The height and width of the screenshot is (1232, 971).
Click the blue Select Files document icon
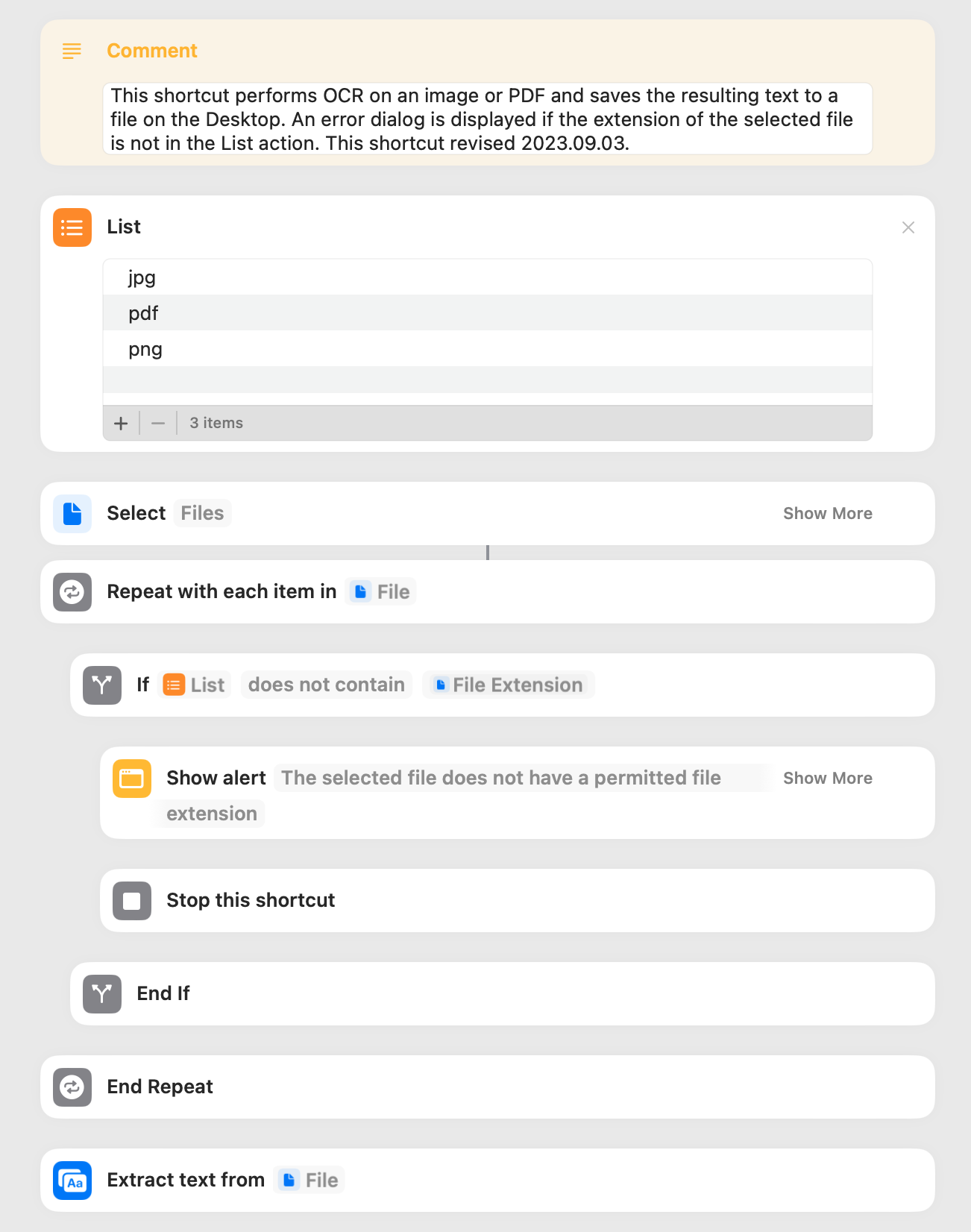click(72, 514)
